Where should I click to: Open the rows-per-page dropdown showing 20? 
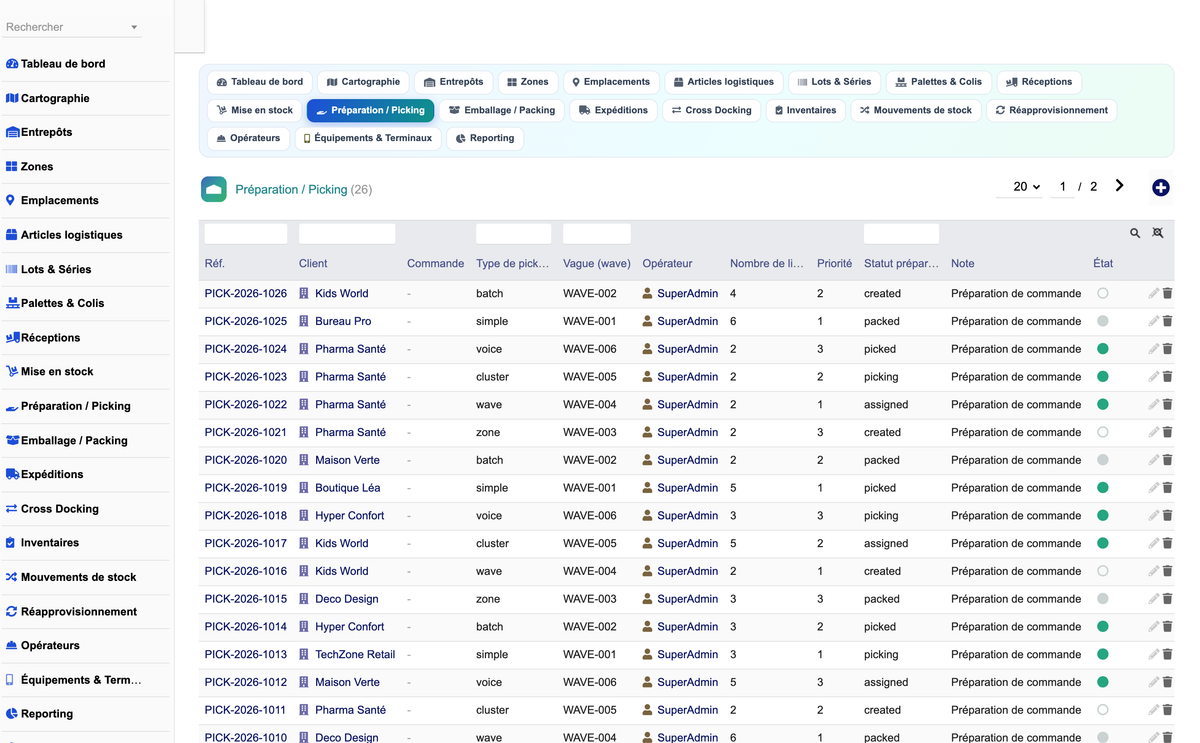tap(1020, 187)
